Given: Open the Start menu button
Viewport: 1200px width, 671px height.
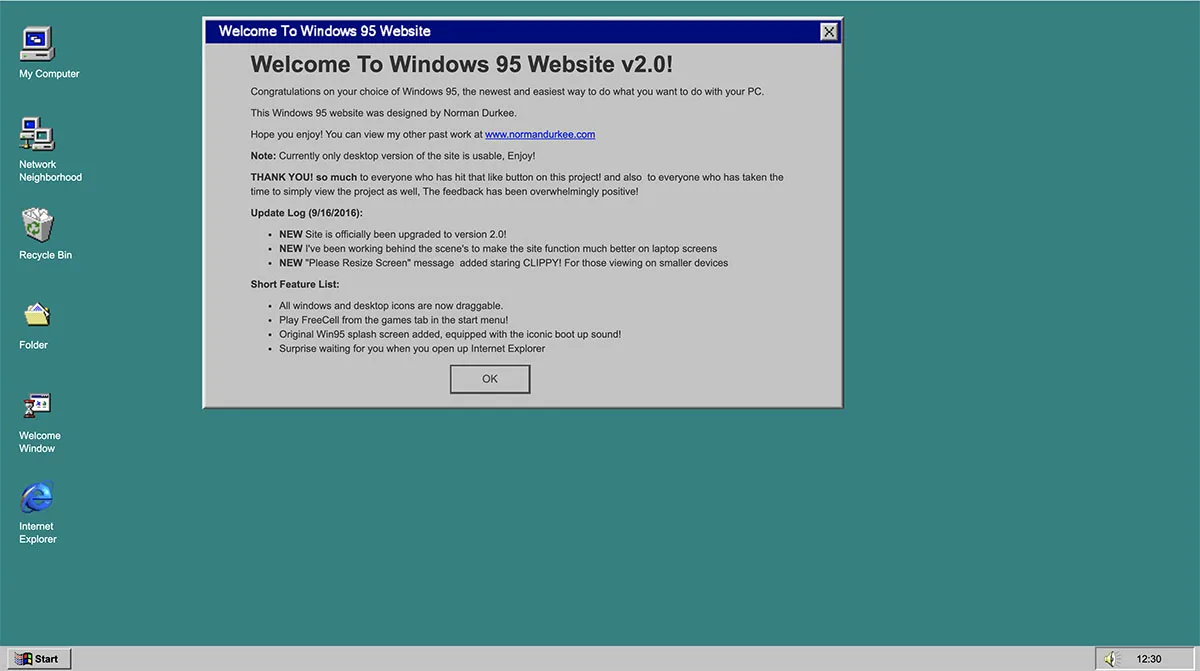Looking at the screenshot, I should pos(37,658).
